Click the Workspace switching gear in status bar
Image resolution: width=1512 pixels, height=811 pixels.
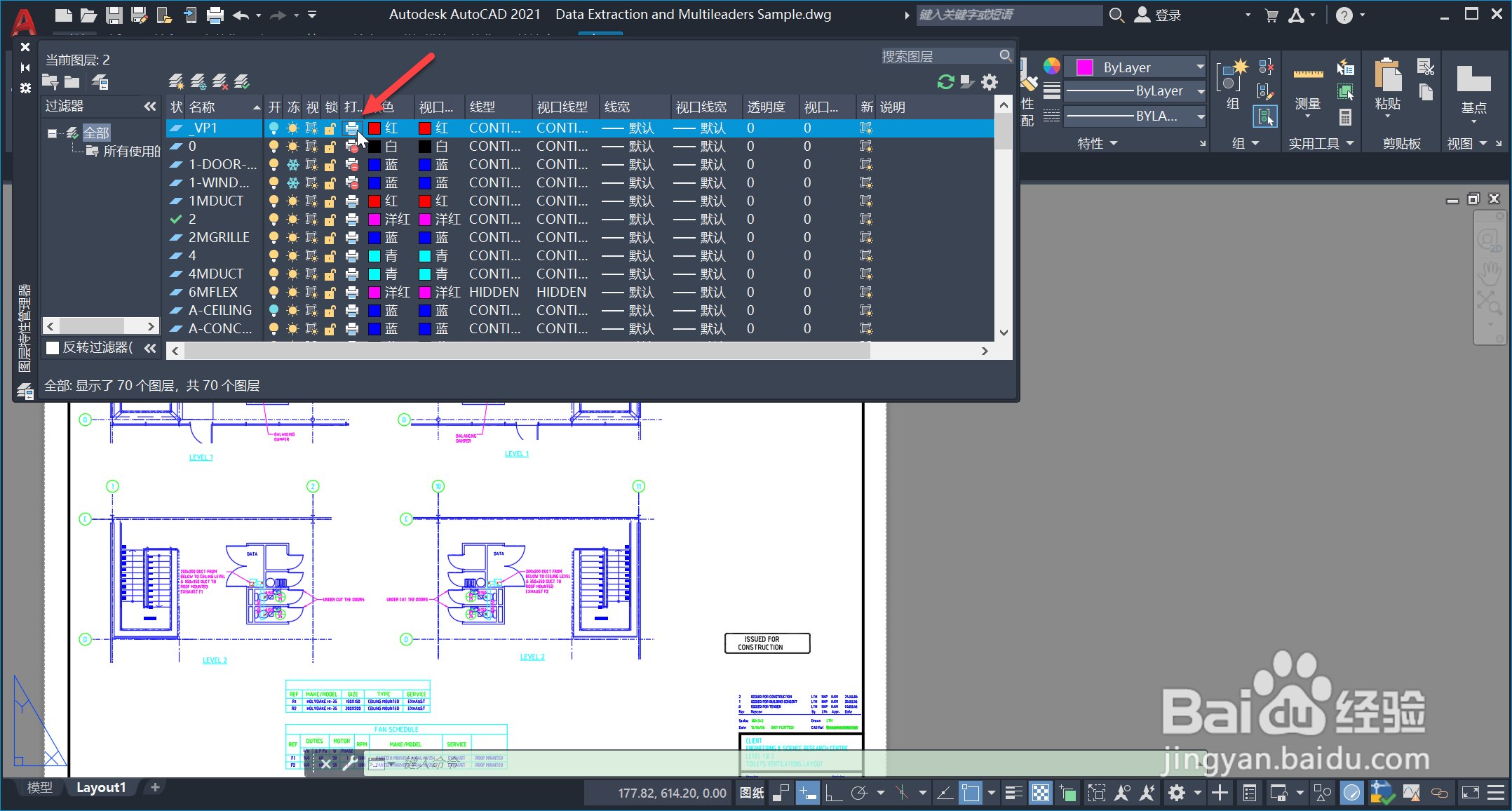pos(1177,793)
